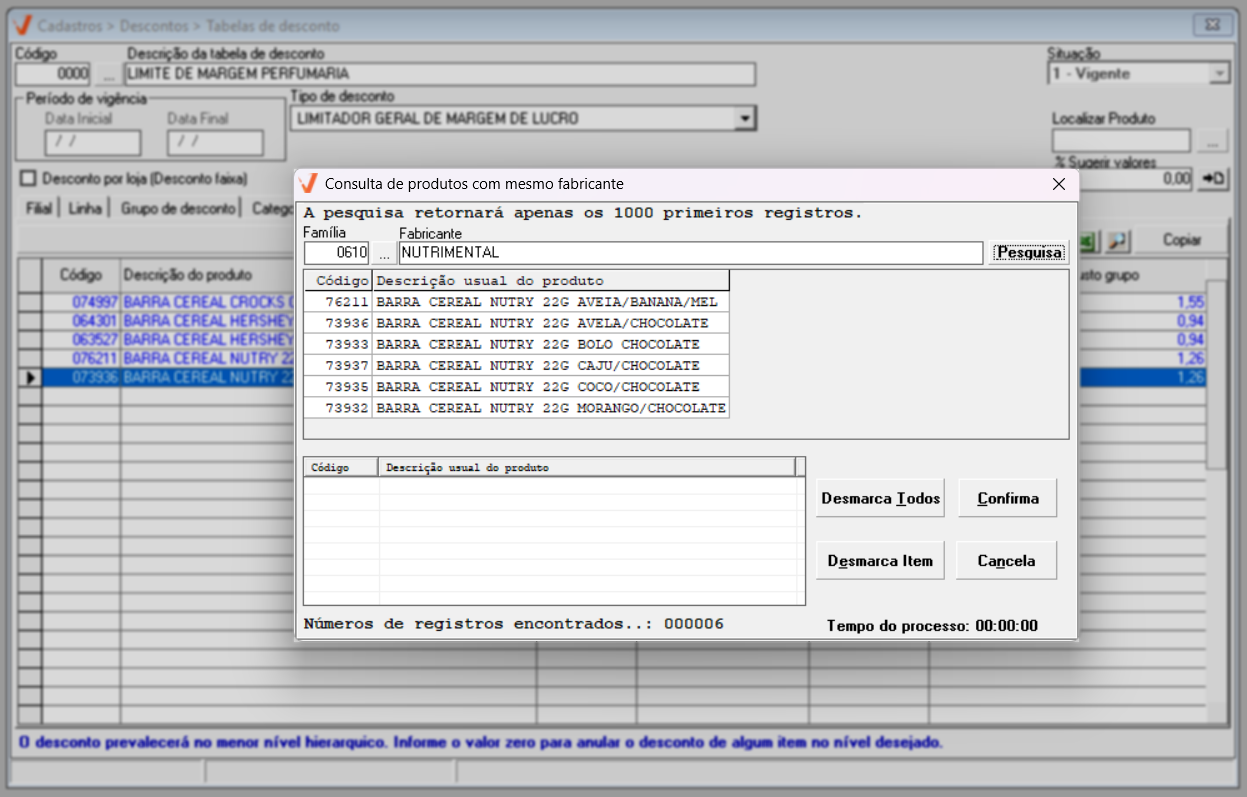
Task: Close the product consultation dialog
Action: click(x=1059, y=184)
